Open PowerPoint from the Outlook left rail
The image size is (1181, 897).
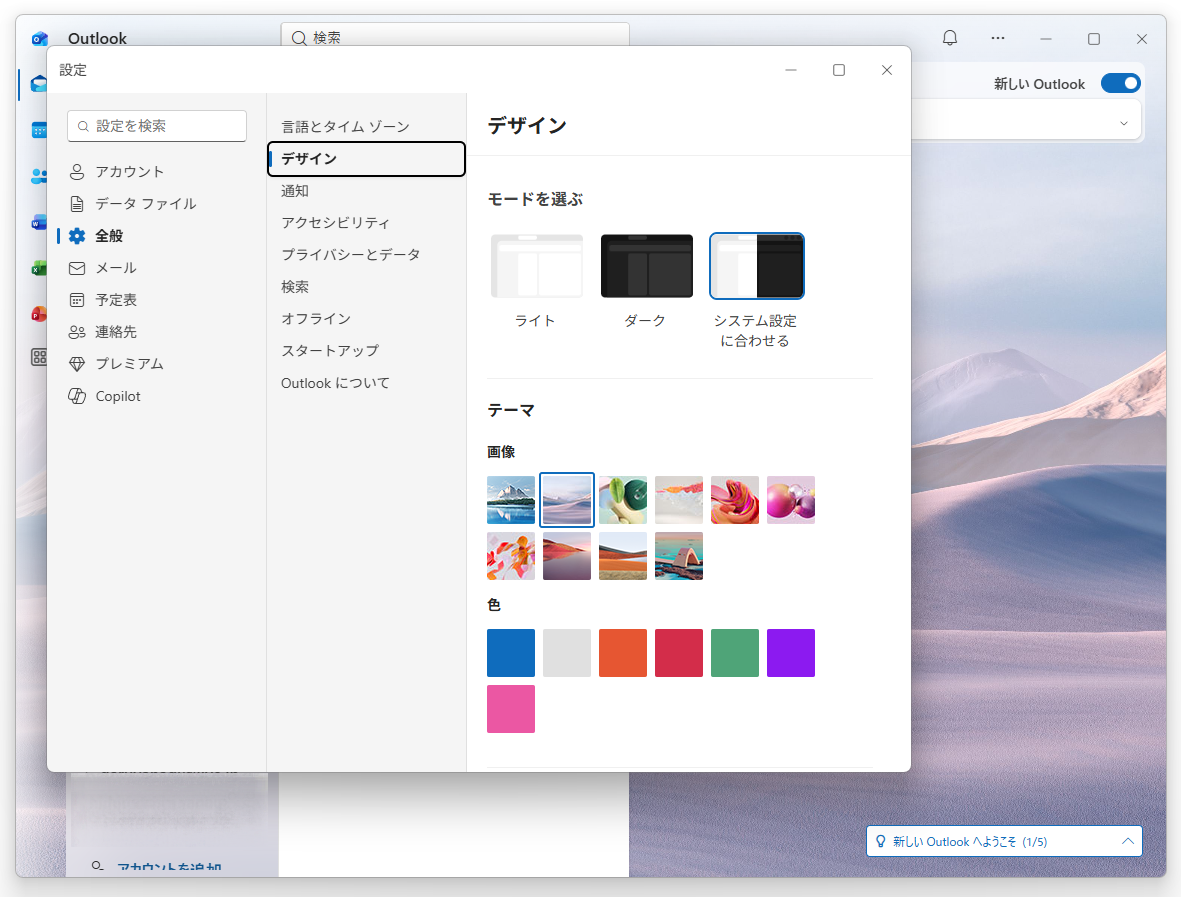point(38,314)
